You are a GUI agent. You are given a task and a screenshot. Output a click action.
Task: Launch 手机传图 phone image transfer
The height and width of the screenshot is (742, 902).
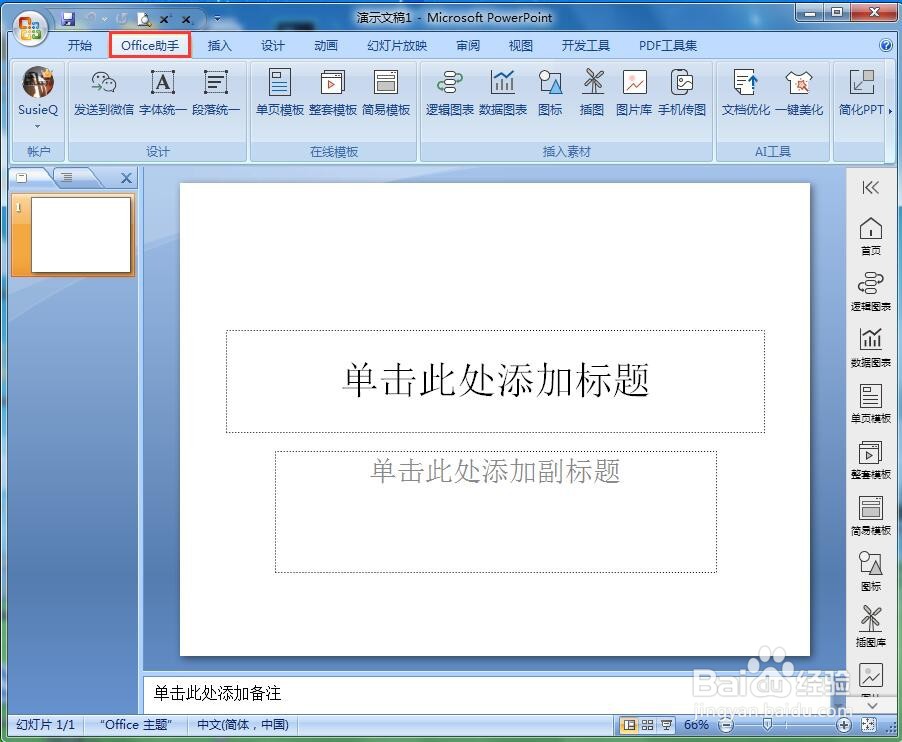(x=682, y=95)
